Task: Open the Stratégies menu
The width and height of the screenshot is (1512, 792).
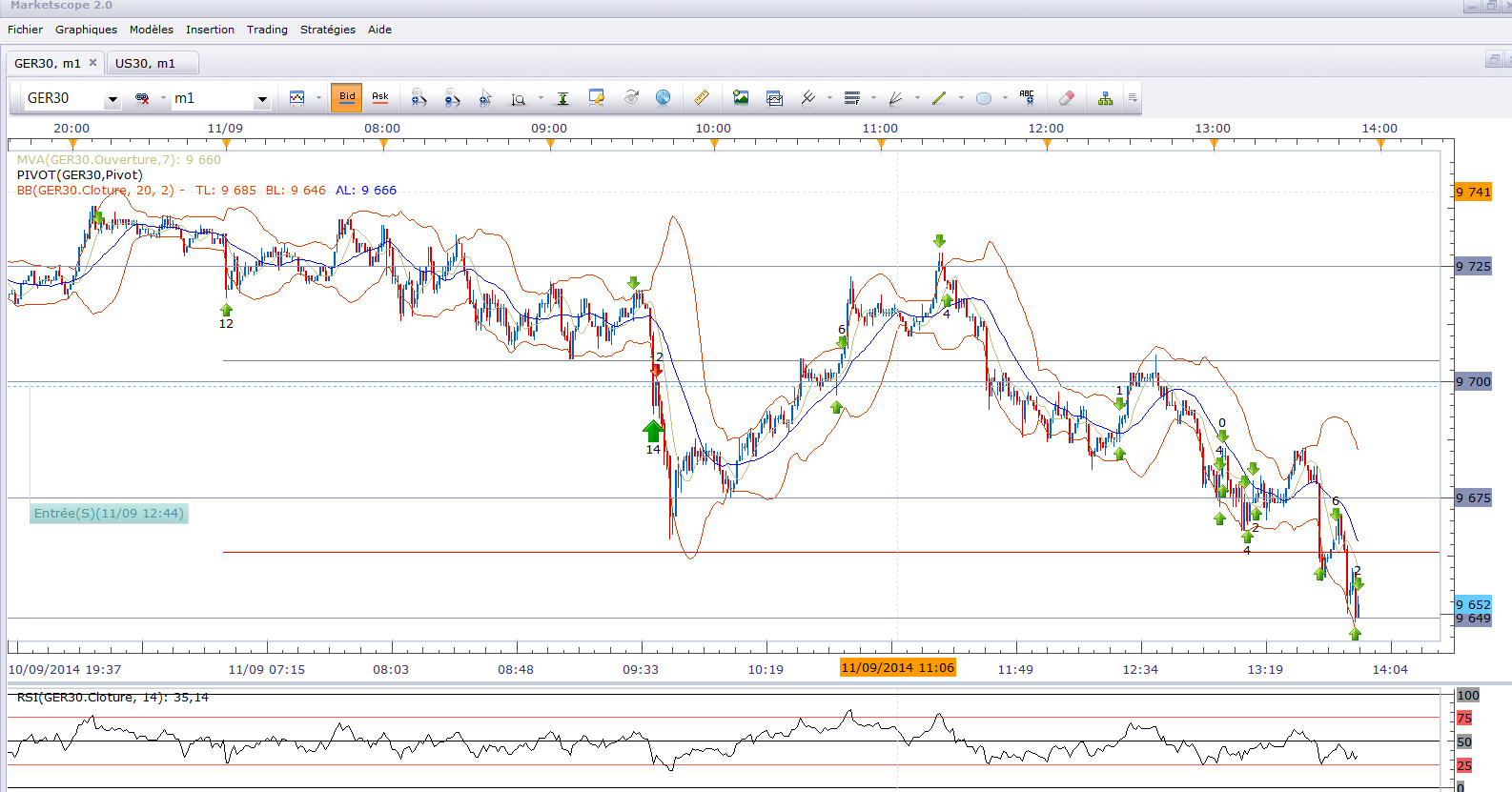Action: point(327,30)
